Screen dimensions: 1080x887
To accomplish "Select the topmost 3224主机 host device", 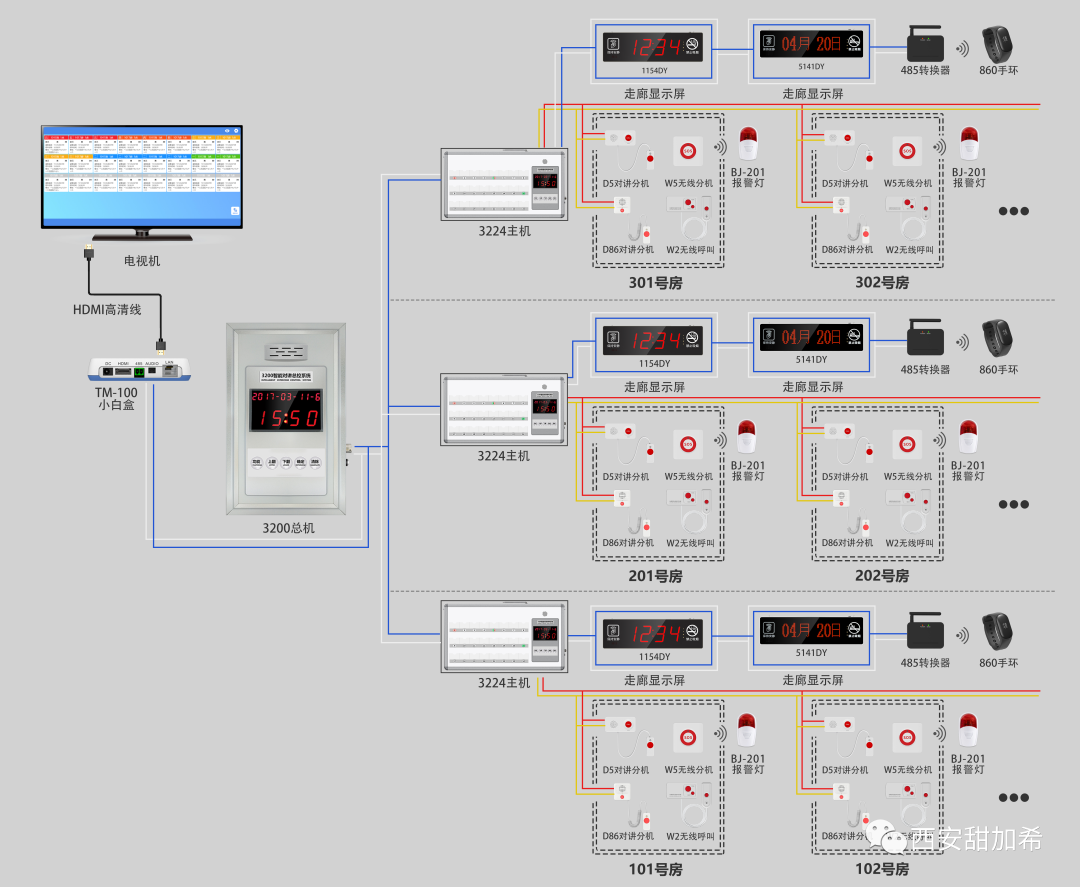I will (x=504, y=184).
